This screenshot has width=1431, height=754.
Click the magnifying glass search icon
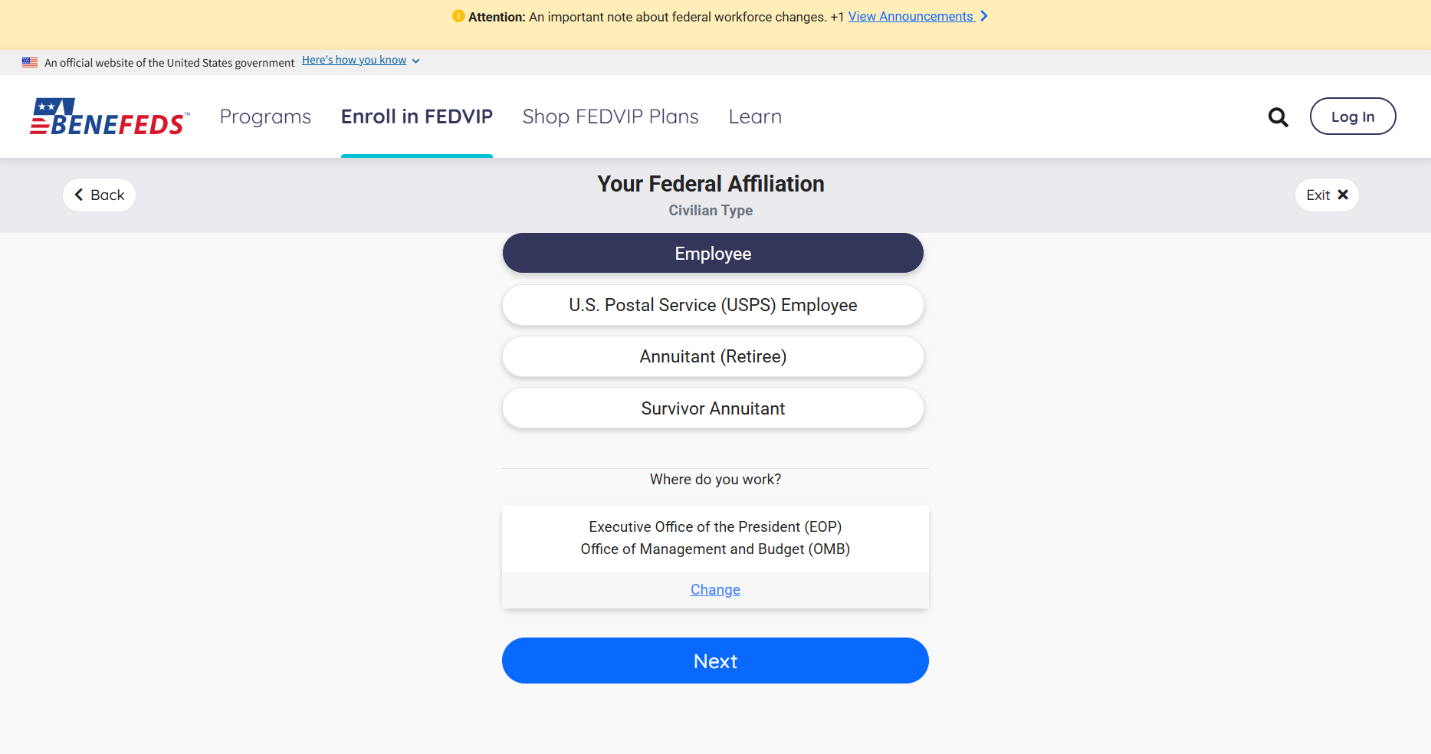[x=1278, y=117]
